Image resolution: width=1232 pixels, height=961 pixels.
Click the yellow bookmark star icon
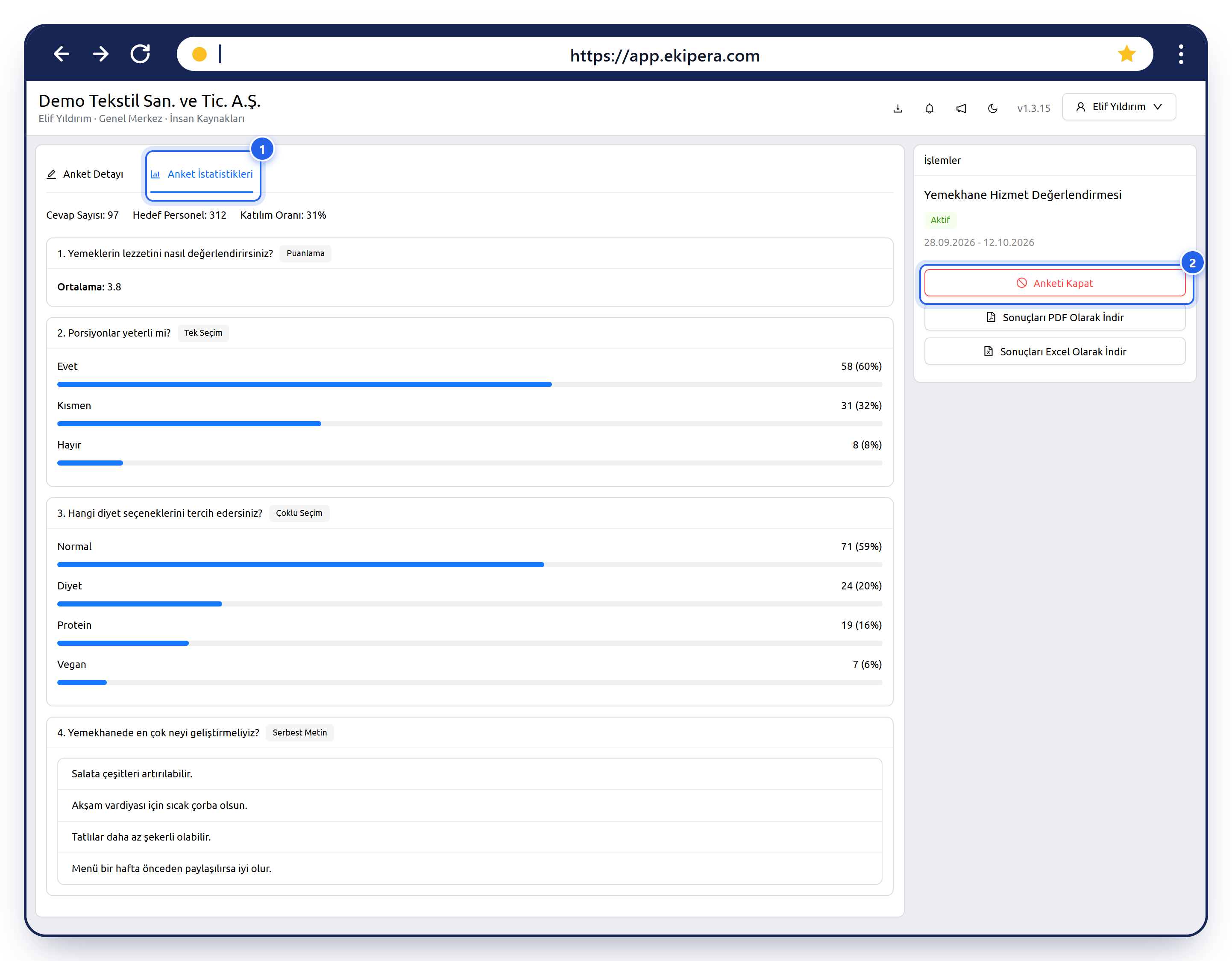1126,54
